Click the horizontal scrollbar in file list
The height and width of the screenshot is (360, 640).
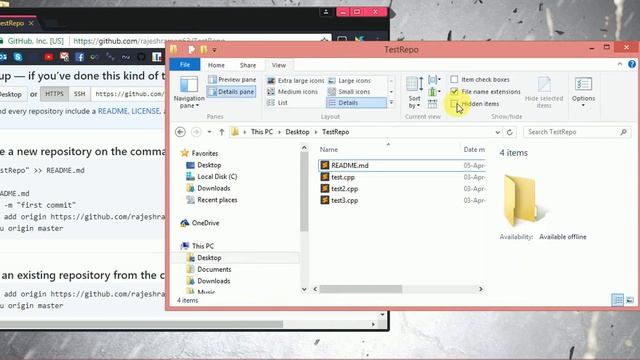360,289
